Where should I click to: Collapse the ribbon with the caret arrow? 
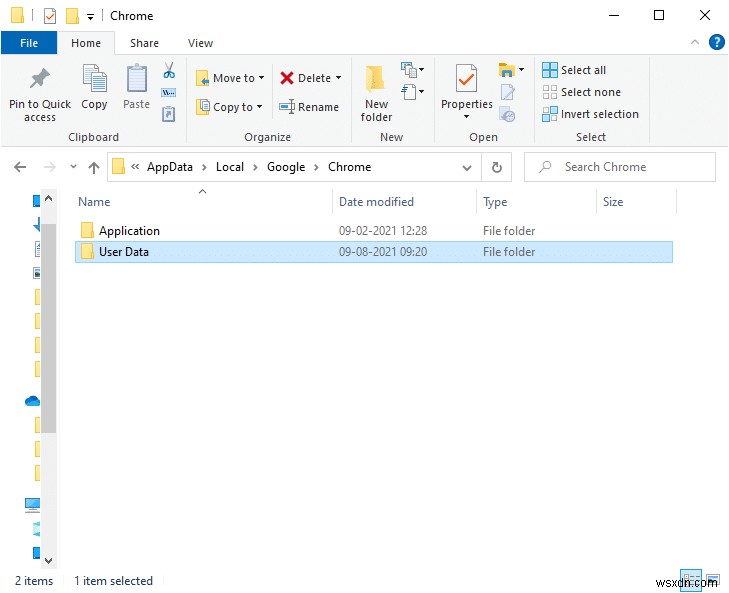point(695,42)
